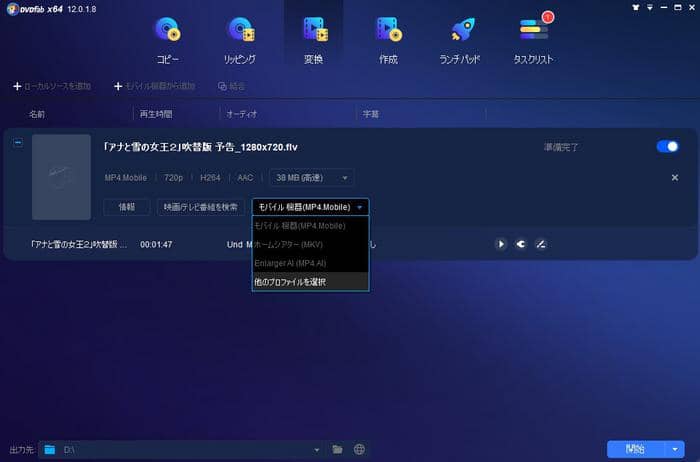This screenshot has width=700, height=462.
Task: Click the video file name title text
Action: pos(200,147)
